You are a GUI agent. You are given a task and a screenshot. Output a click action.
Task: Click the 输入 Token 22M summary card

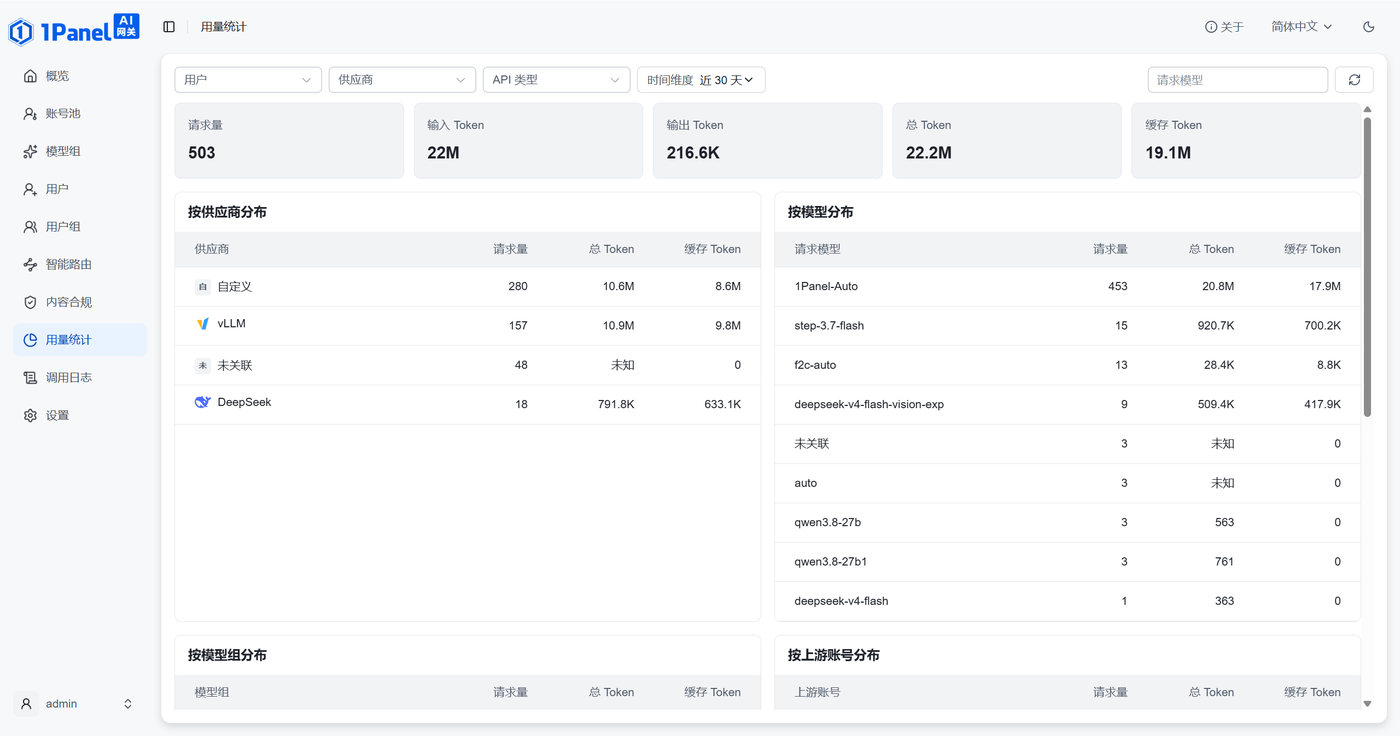click(528, 141)
